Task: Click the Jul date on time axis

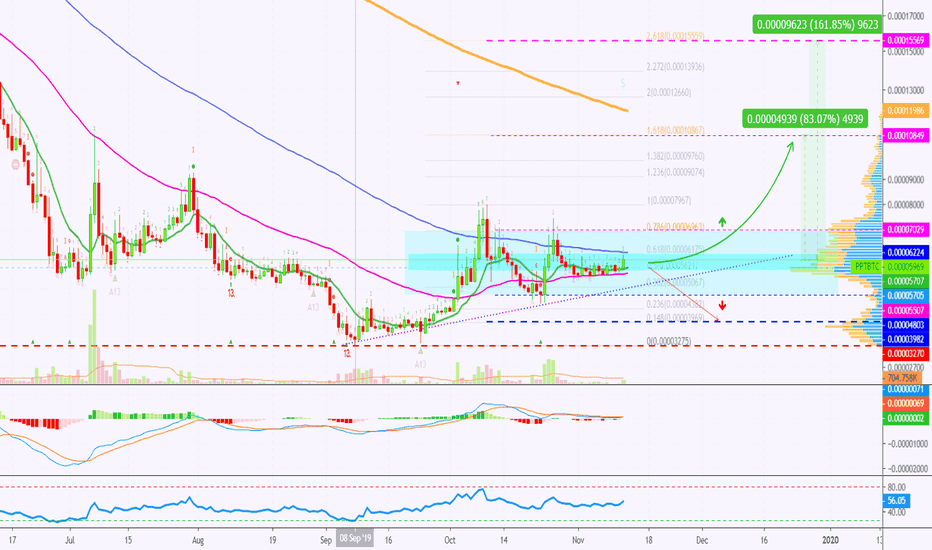Action: 70,540
